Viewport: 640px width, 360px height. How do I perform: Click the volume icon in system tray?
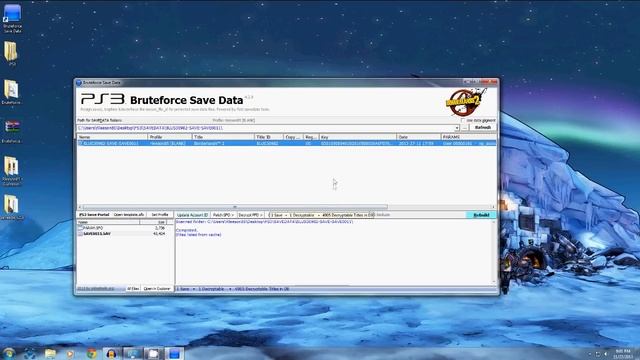(606, 354)
